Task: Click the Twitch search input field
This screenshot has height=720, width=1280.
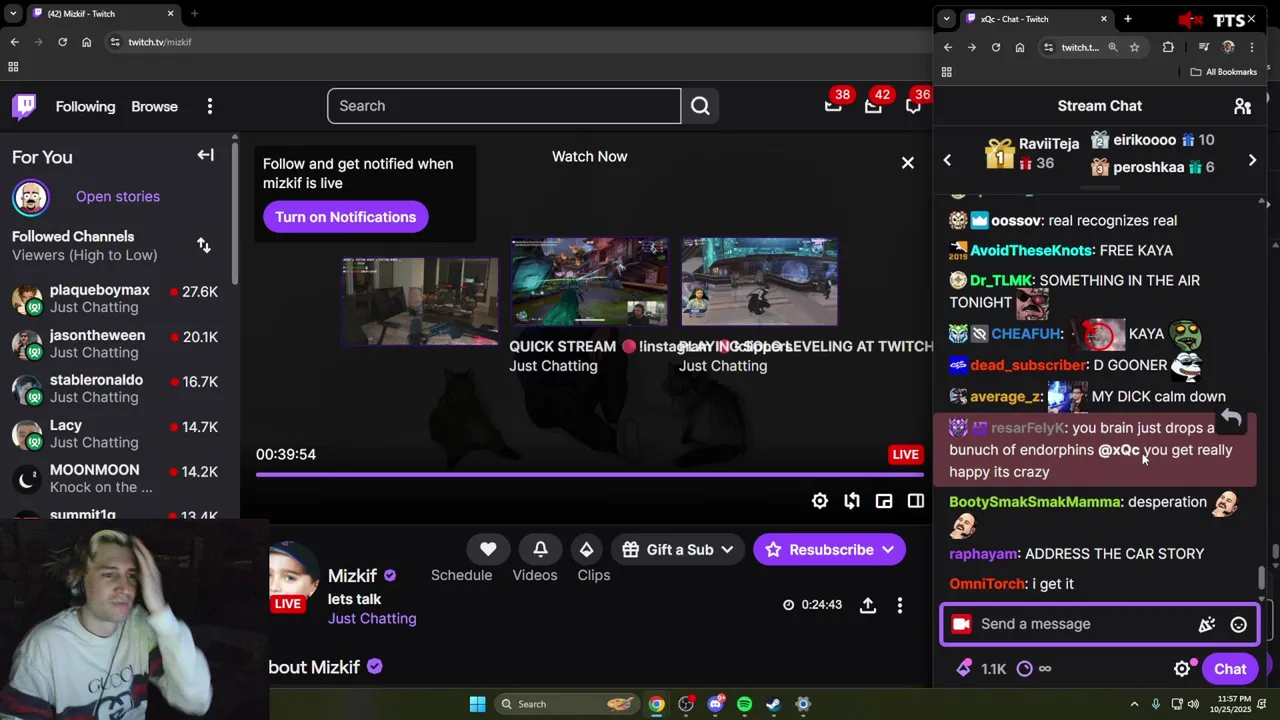Action: [x=504, y=106]
